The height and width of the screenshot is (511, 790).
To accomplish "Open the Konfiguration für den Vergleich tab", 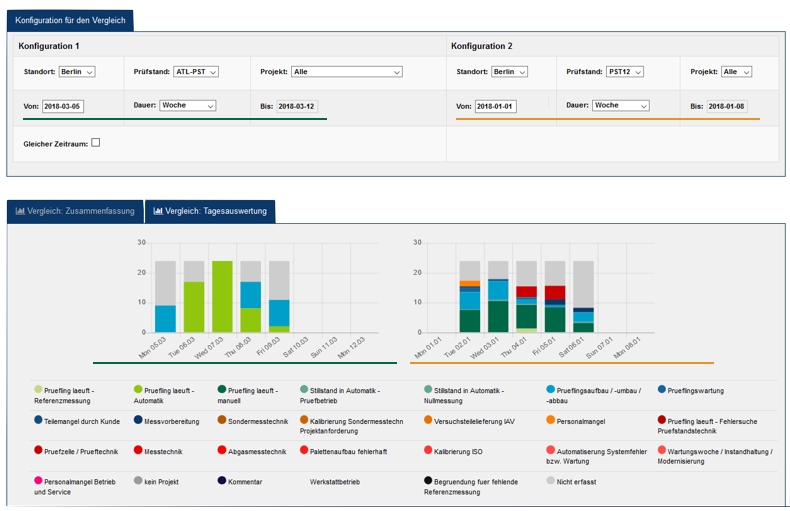I will (70, 21).
